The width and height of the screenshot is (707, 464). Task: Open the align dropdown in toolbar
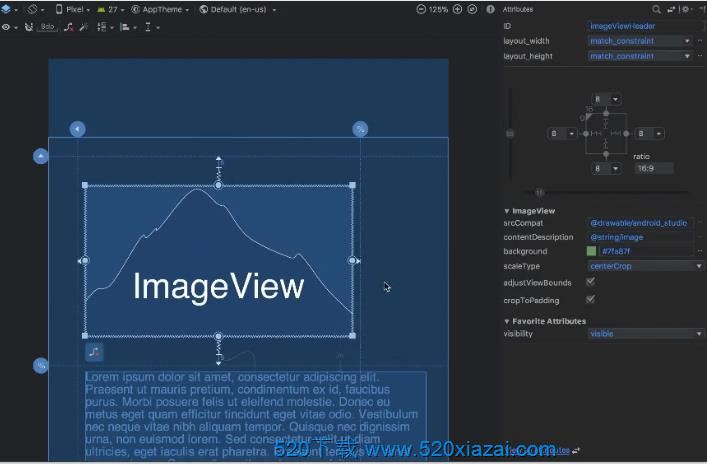click(128, 28)
